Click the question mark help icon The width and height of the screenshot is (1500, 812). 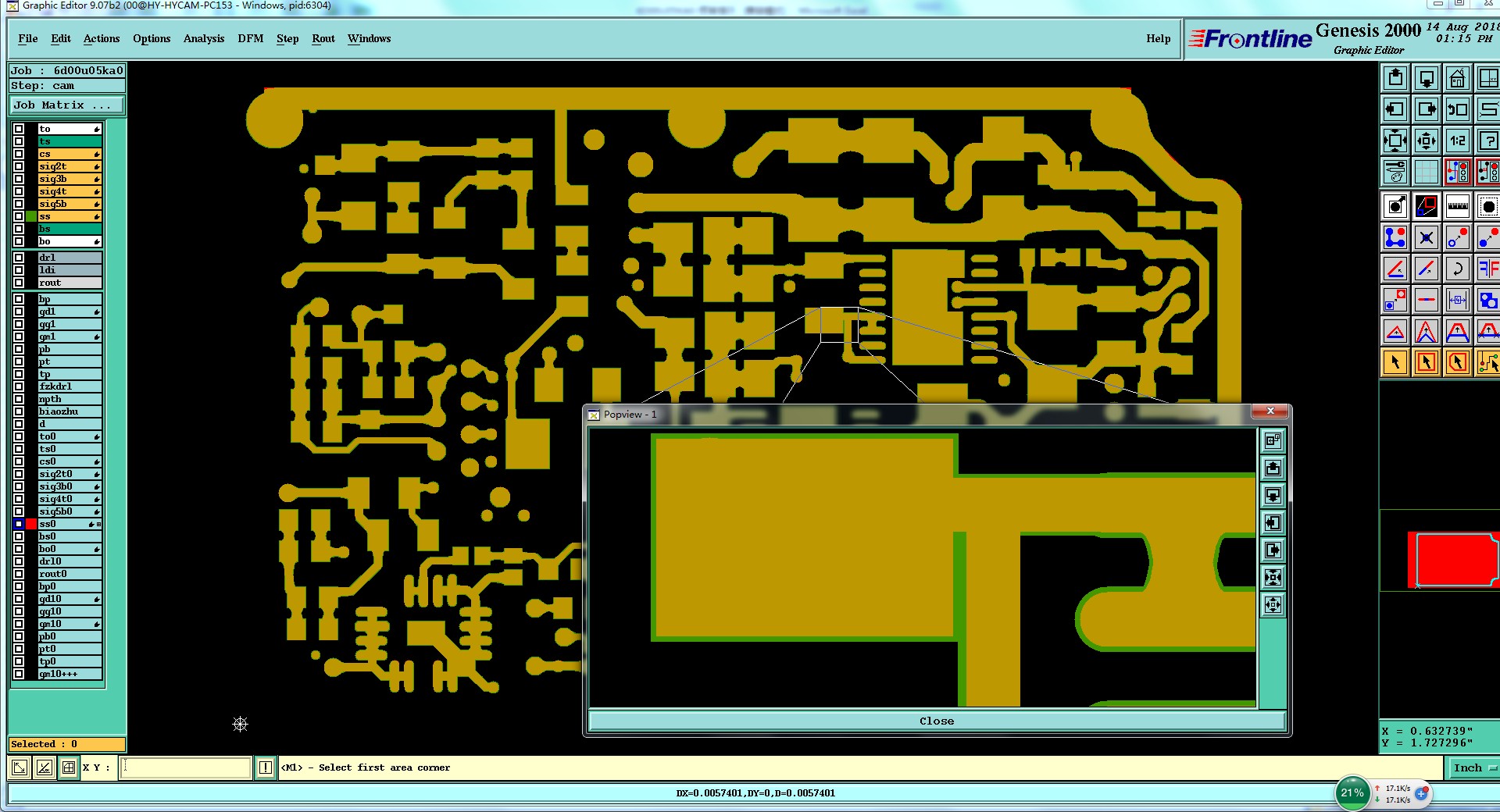1487,141
